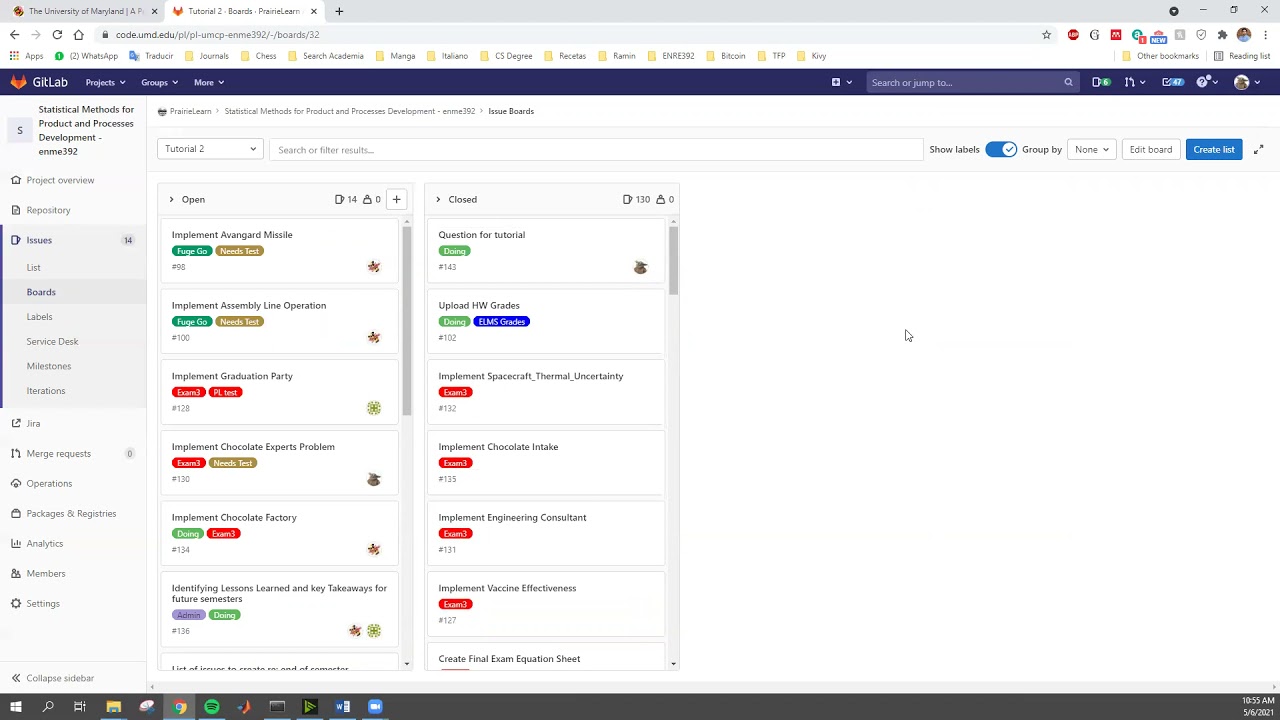
Task: Click the ELMS Grades blue label
Action: tap(501, 322)
